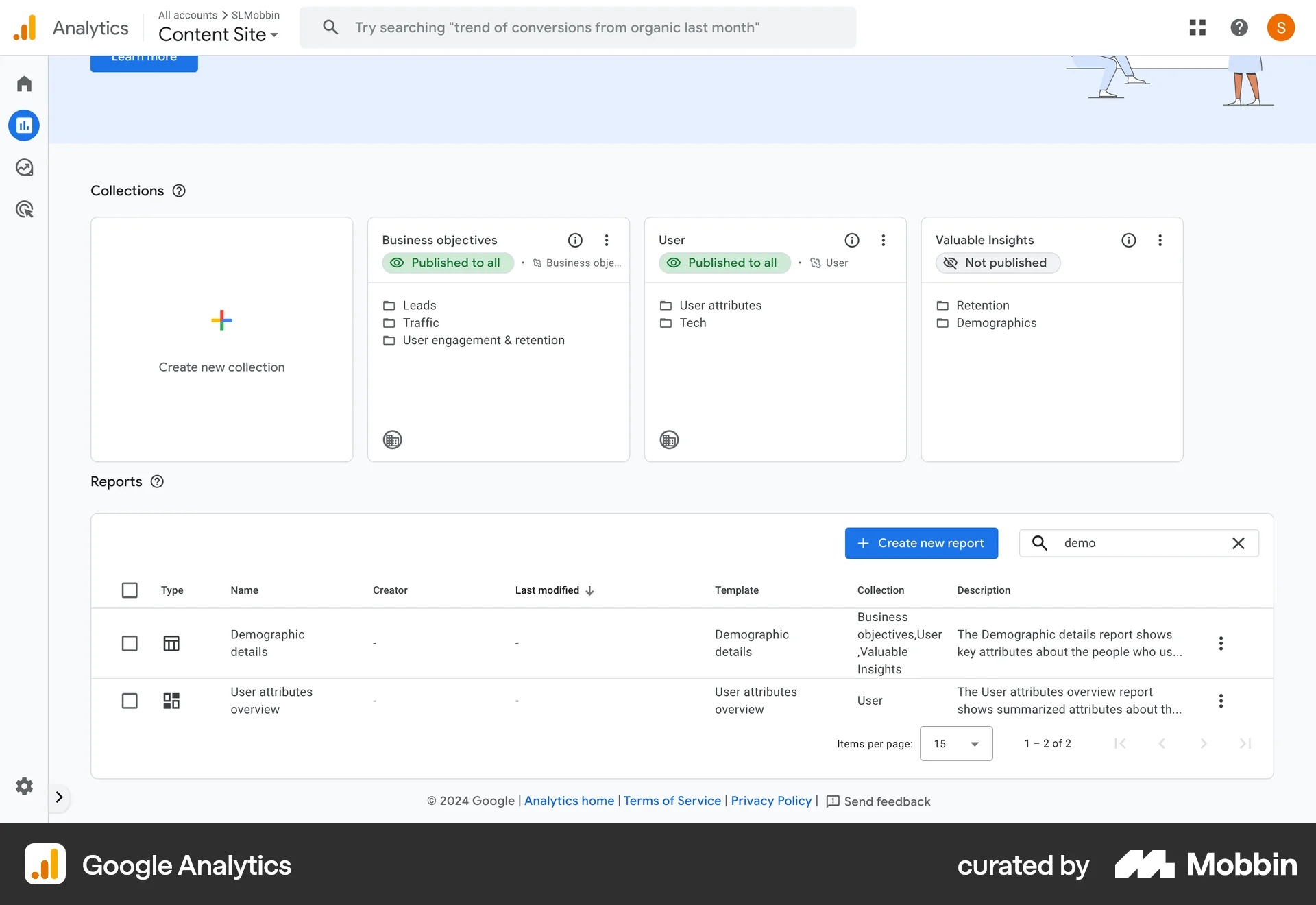The width and height of the screenshot is (1316, 905).
Task: Check the select-all checkbox in the reports table
Action: 130,590
